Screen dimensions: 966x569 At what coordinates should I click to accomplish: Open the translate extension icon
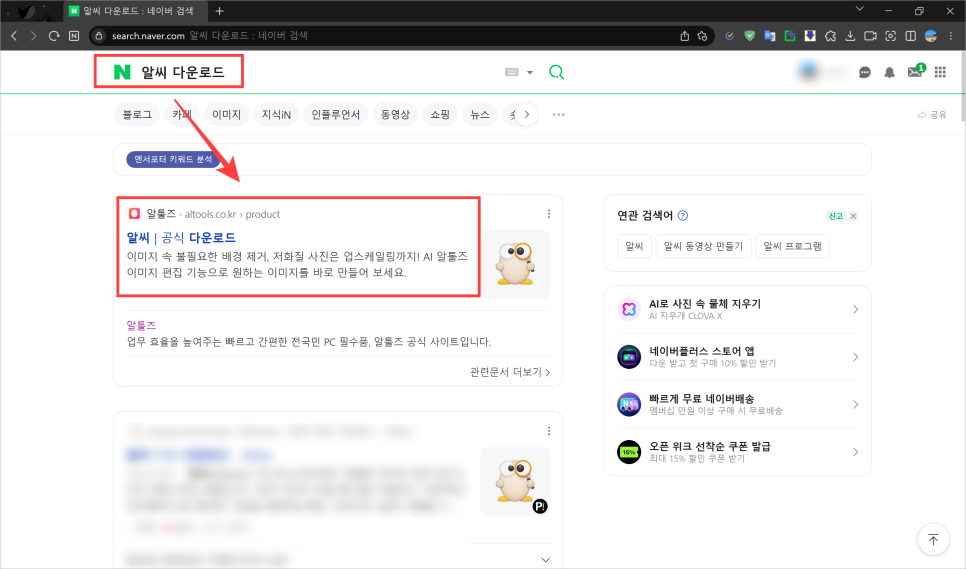point(769,36)
